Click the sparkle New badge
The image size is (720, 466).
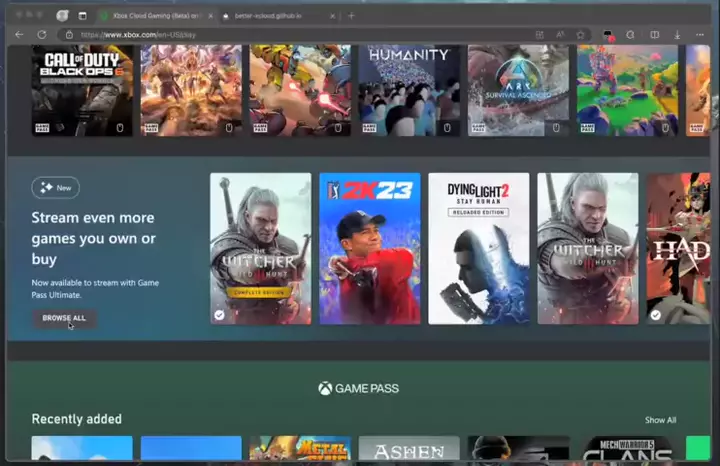(55, 187)
